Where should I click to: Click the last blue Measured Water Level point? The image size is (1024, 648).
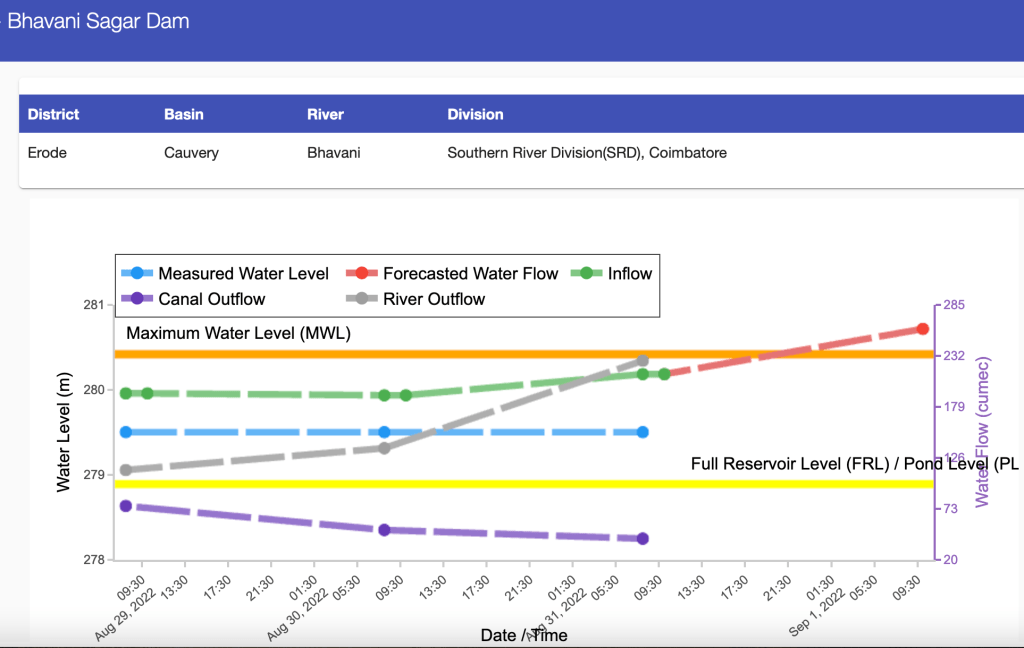click(643, 432)
